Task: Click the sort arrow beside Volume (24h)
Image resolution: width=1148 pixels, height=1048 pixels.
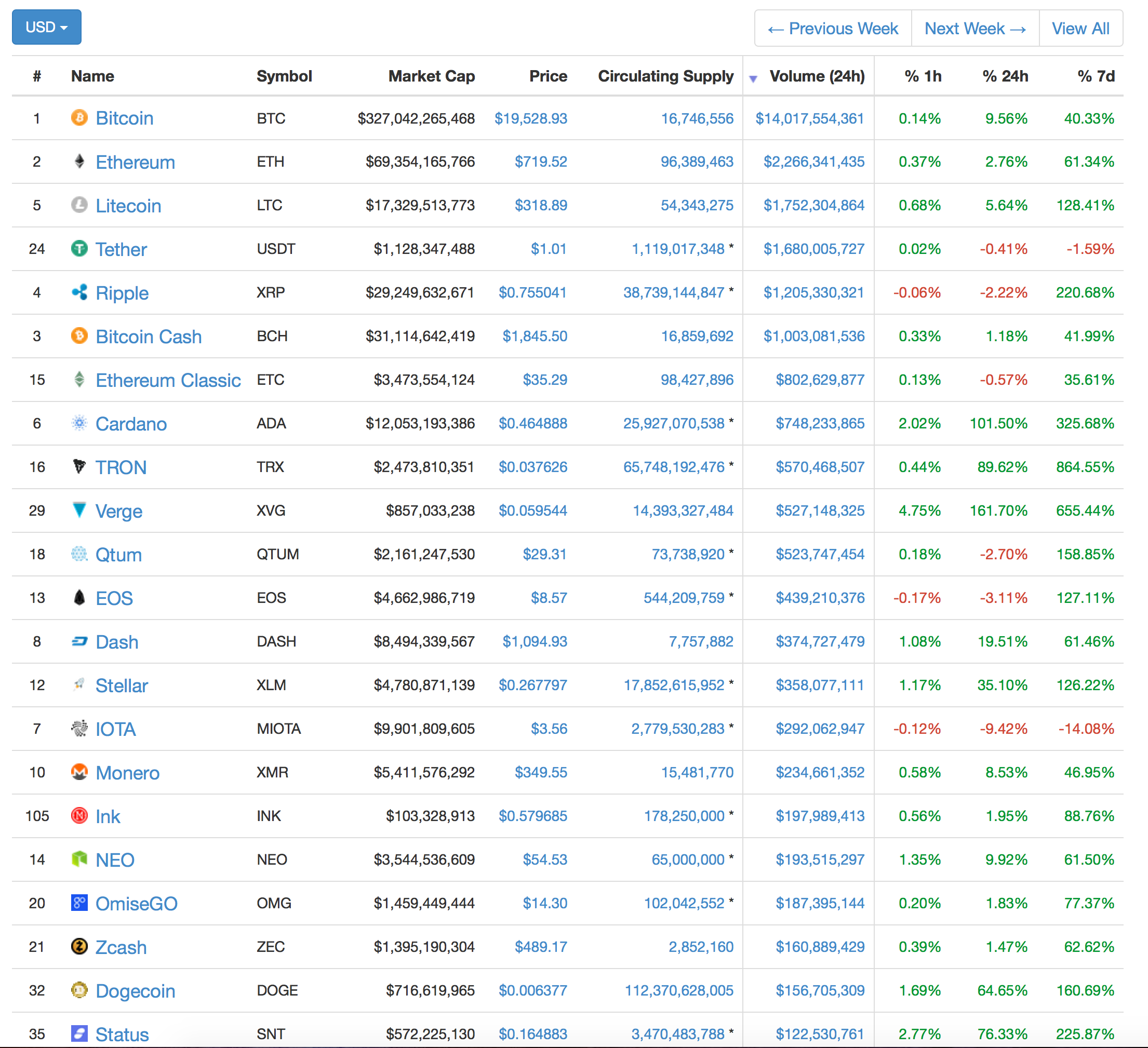Action: click(x=753, y=78)
